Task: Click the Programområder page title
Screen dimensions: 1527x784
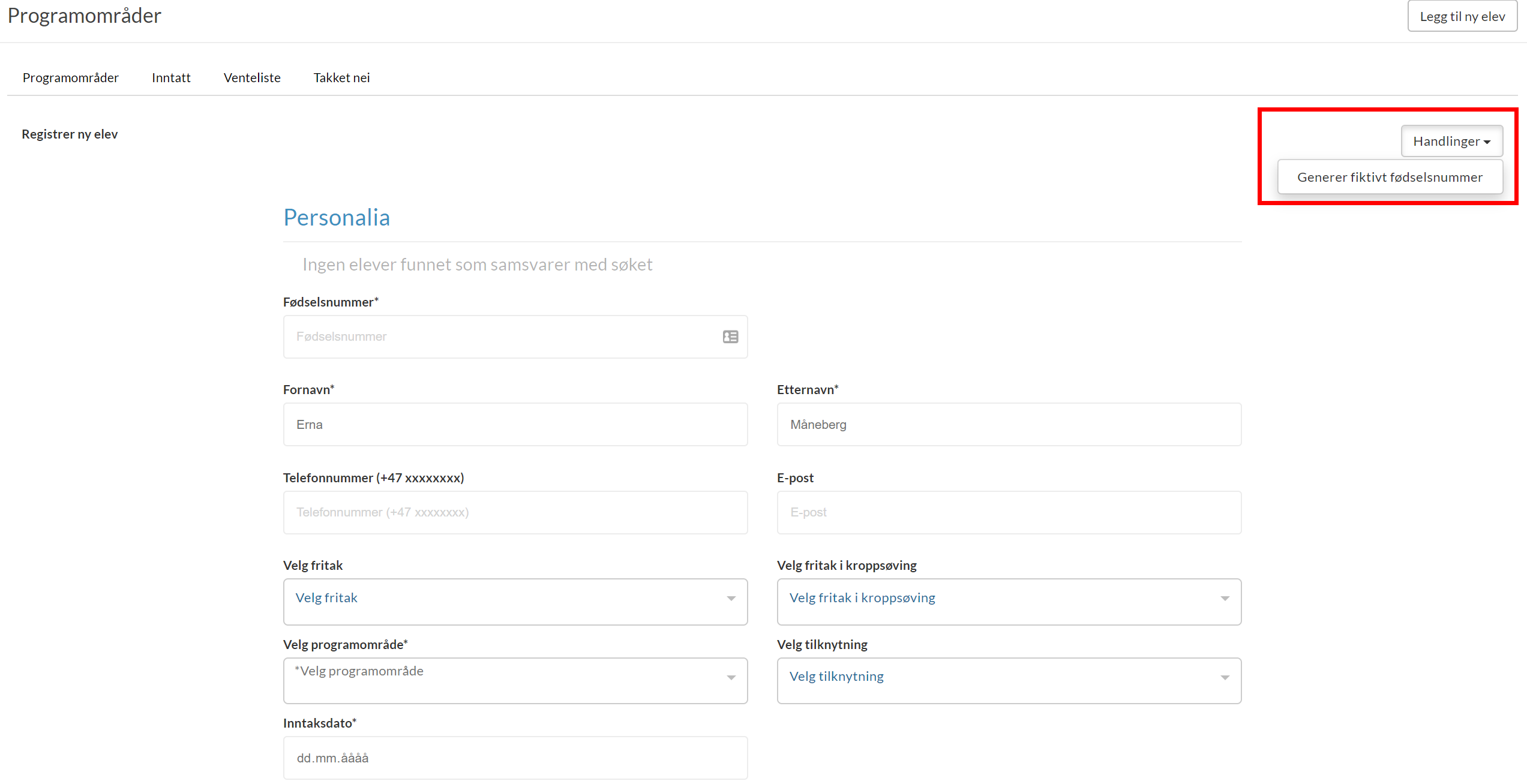Action: pyautogui.click(x=85, y=16)
